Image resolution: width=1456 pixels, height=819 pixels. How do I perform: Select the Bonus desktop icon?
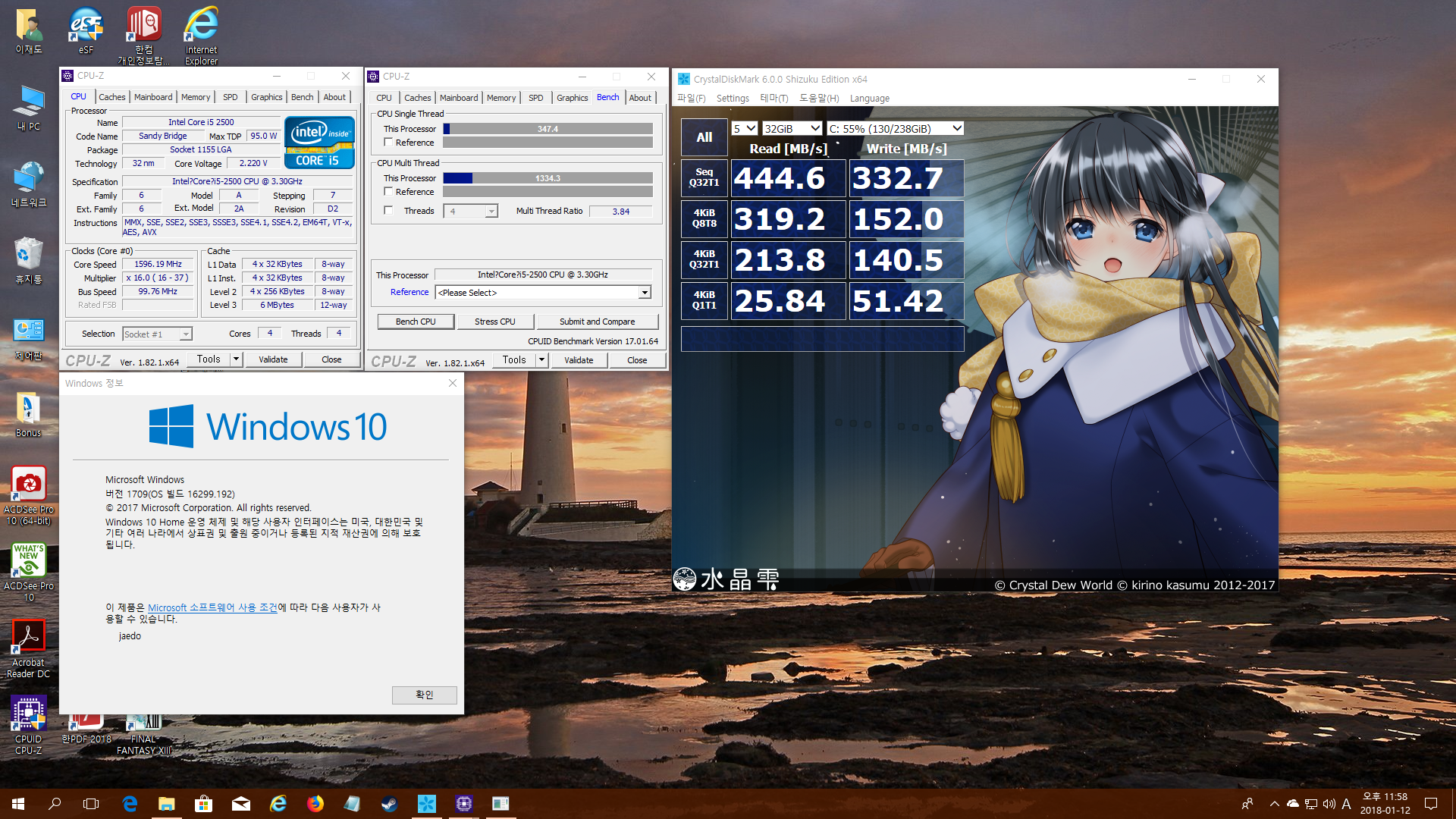pos(29,415)
